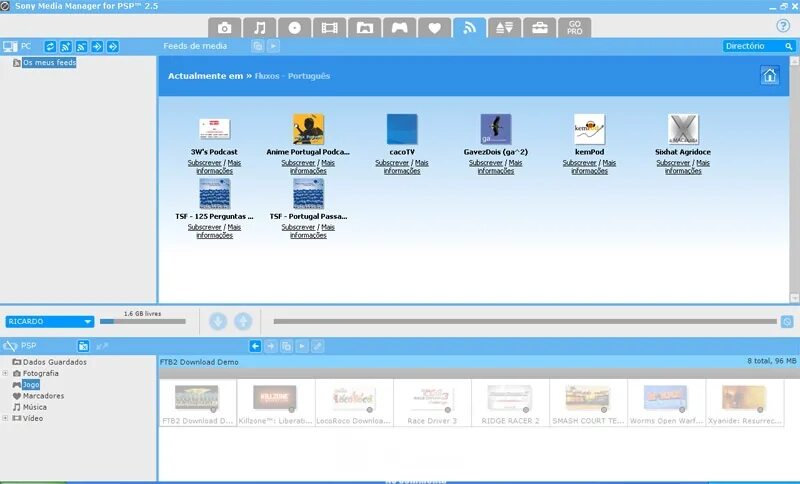The height and width of the screenshot is (484, 800).
Task: Click Subscrever under TSF - 125 Perguntas
Action: pos(205,227)
